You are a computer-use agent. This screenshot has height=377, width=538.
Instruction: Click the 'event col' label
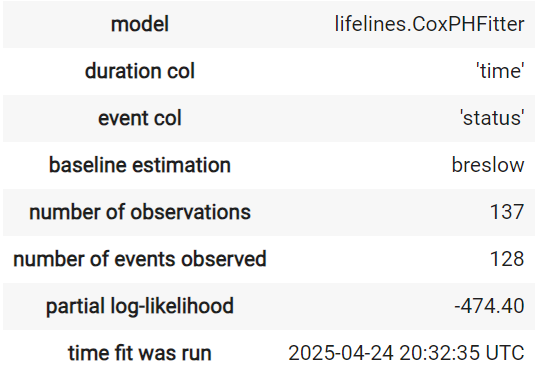(140, 118)
